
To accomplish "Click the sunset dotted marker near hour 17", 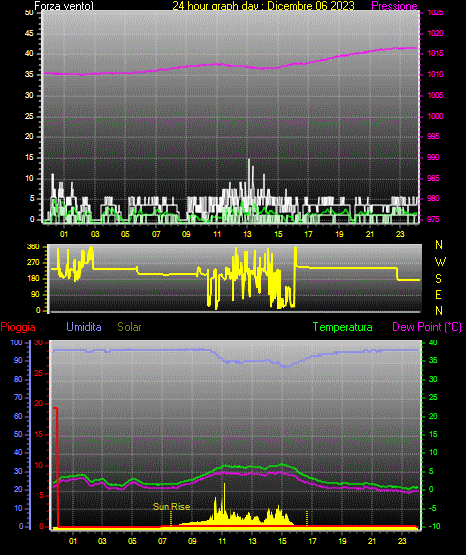I will 307,518.
